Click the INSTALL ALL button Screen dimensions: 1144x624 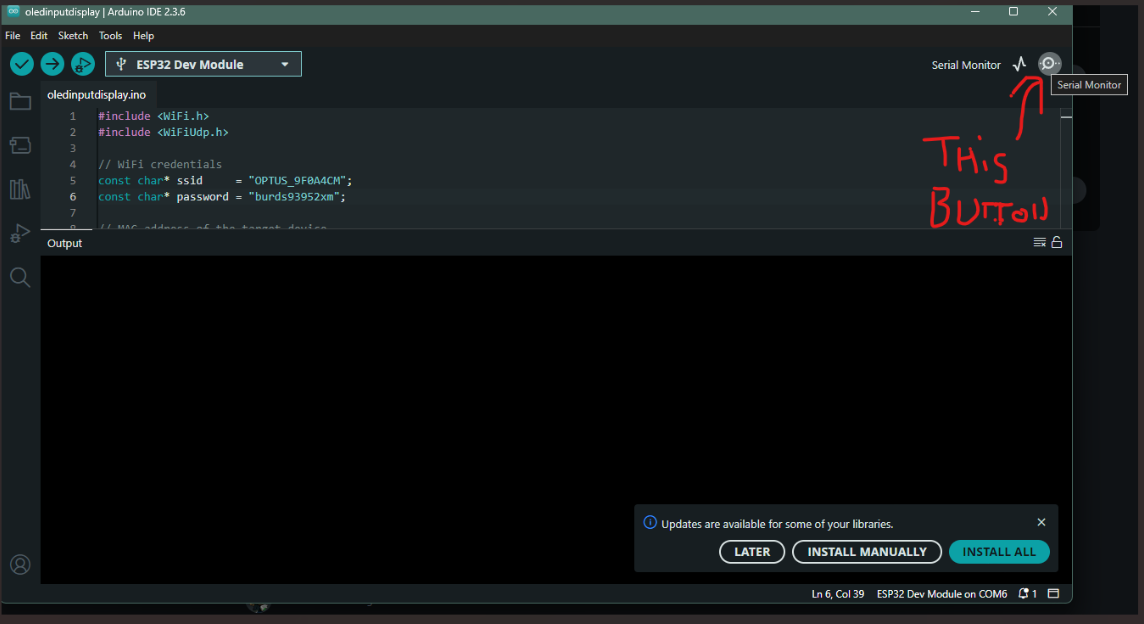(x=999, y=552)
